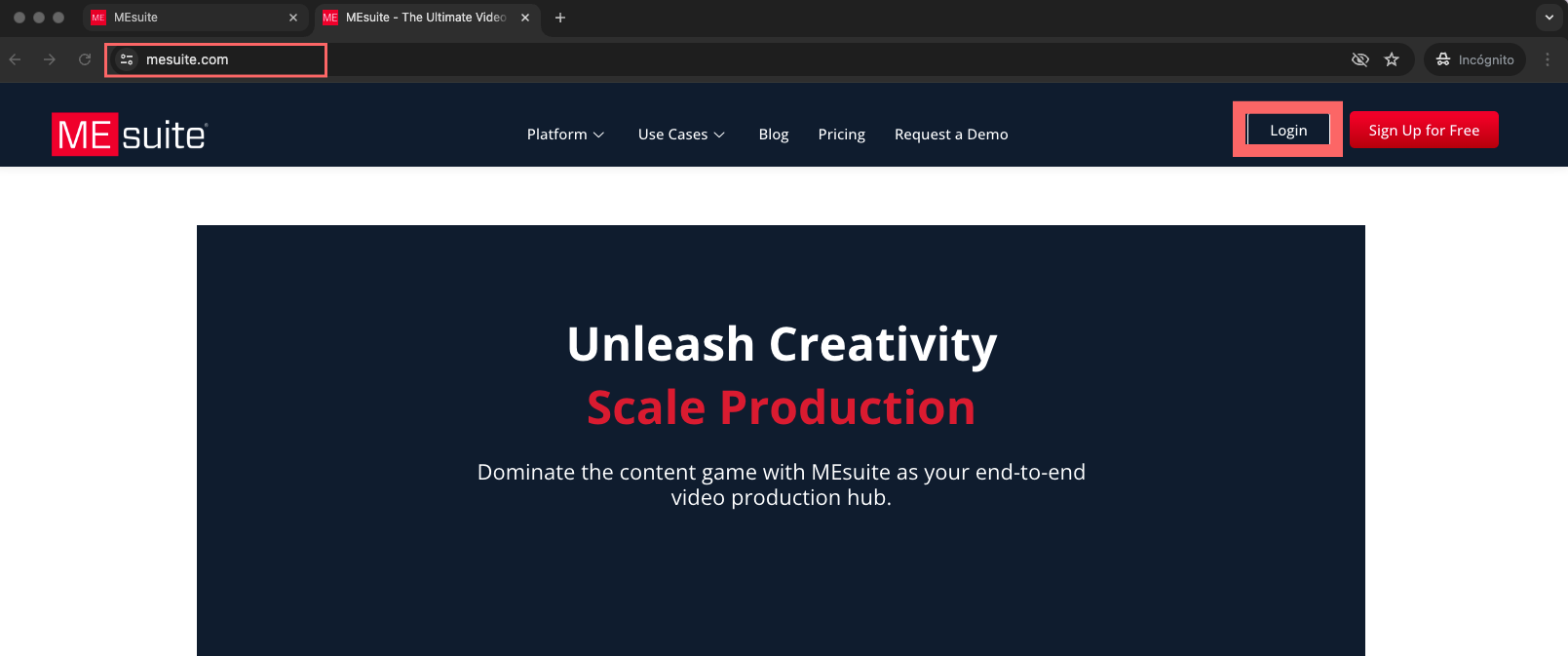1568x656 pixels.
Task: Reload the page with refresh icon
Action: coord(85,59)
